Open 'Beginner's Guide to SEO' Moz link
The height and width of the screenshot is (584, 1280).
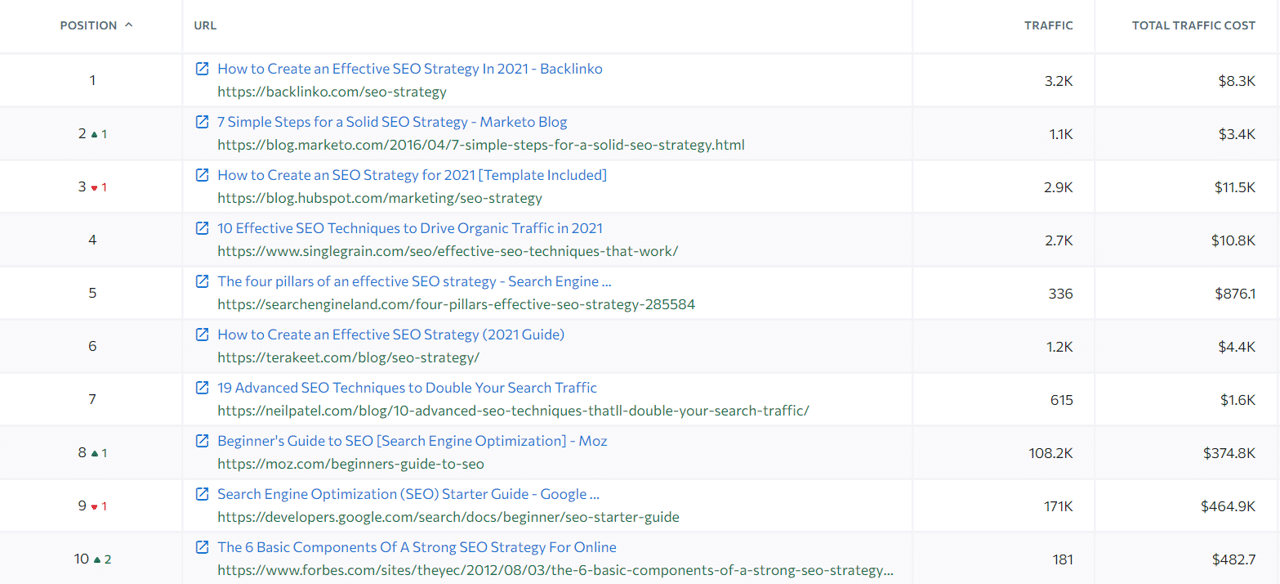[412, 441]
